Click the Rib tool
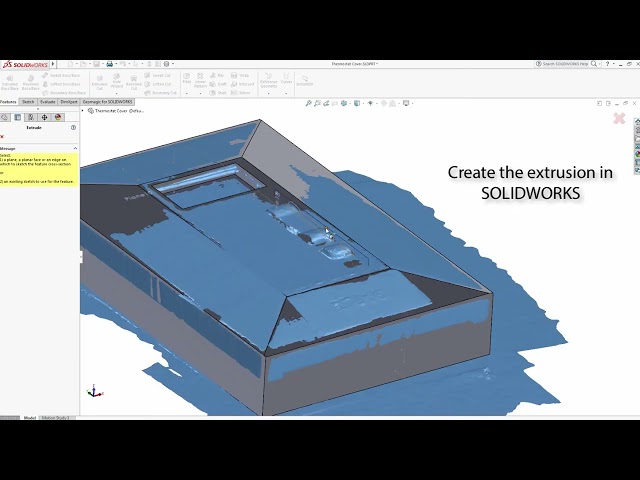The width and height of the screenshot is (640, 480). tap(217, 76)
